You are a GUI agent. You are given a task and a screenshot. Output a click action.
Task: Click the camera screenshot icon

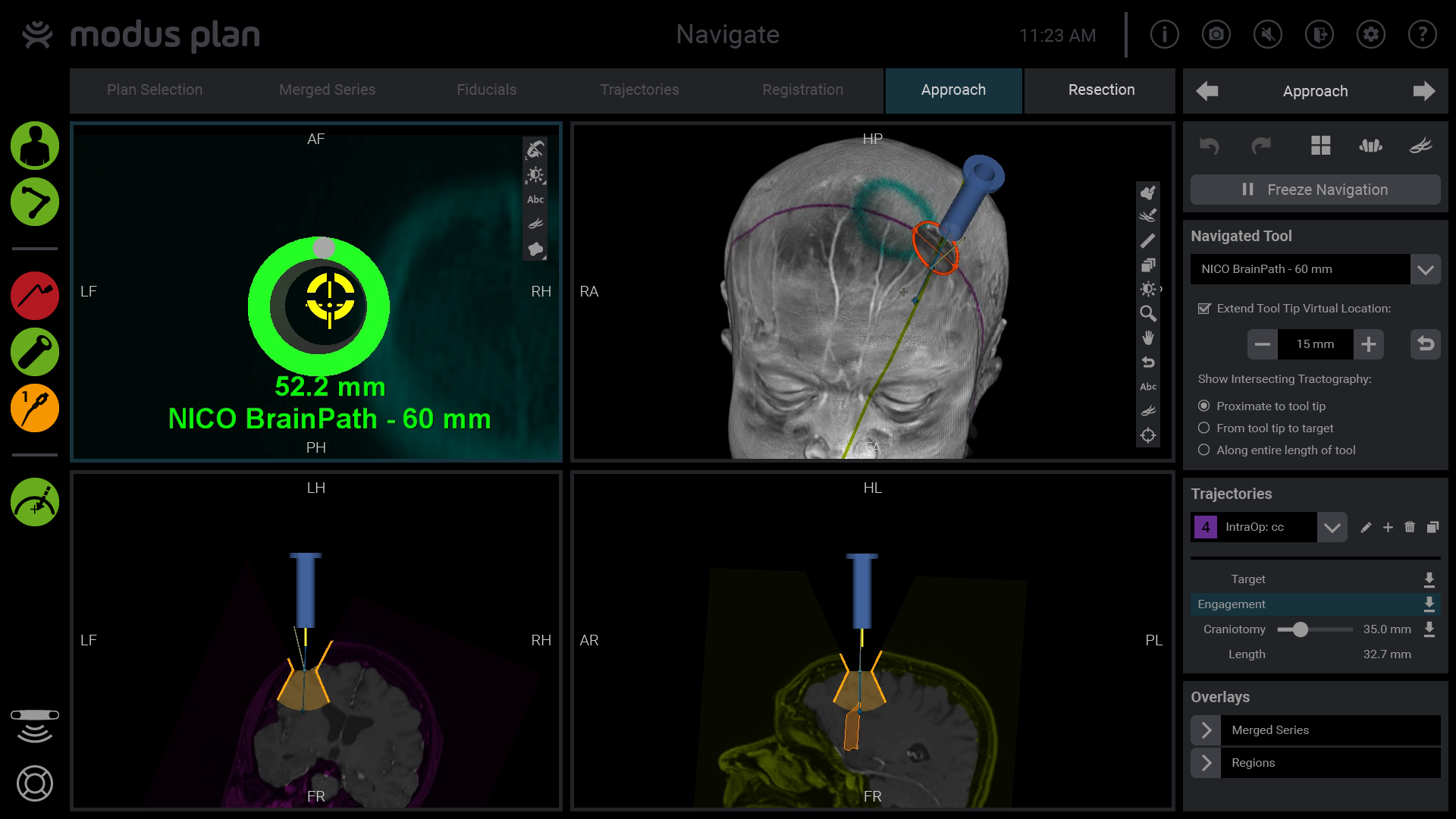(x=1216, y=35)
